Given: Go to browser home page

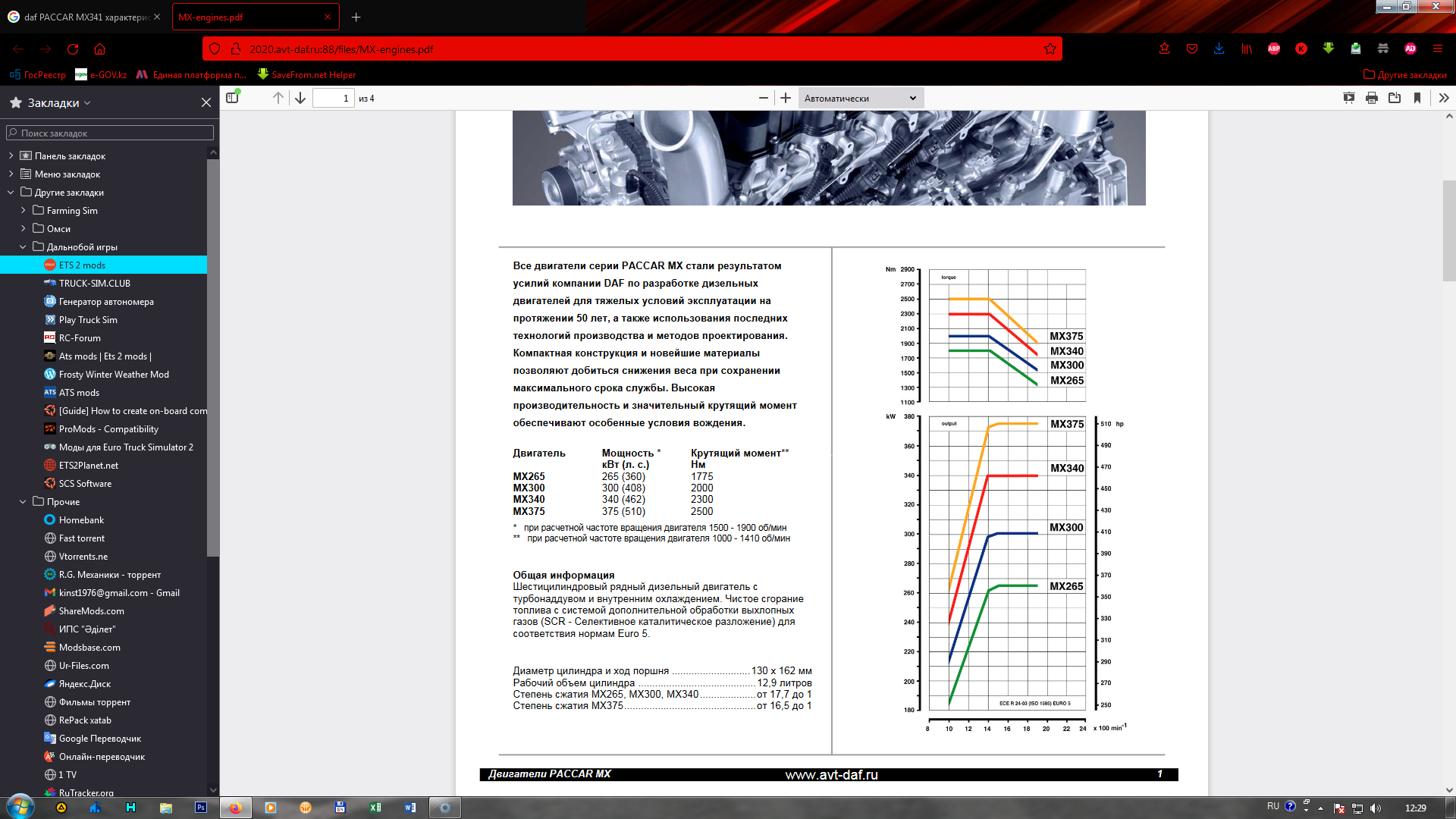Looking at the screenshot, I should point(99,49).
